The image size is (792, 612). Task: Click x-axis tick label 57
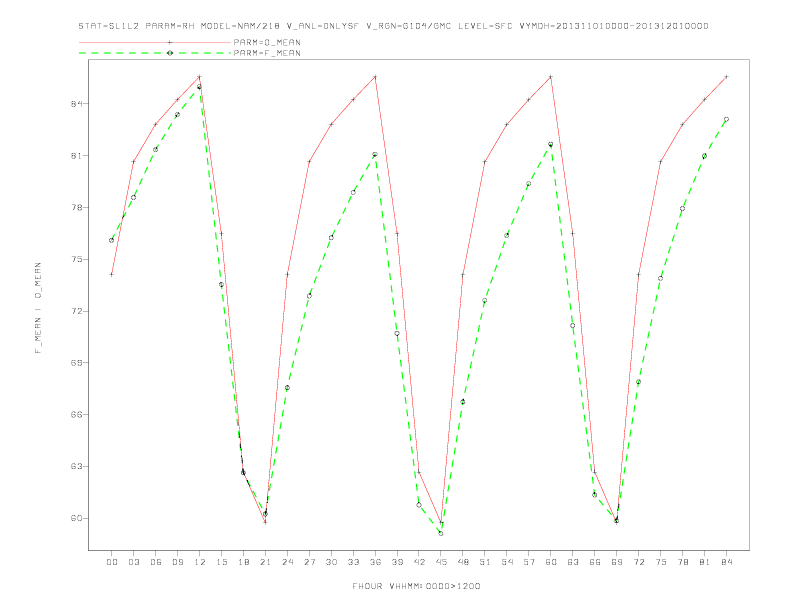tap(529, 562)
